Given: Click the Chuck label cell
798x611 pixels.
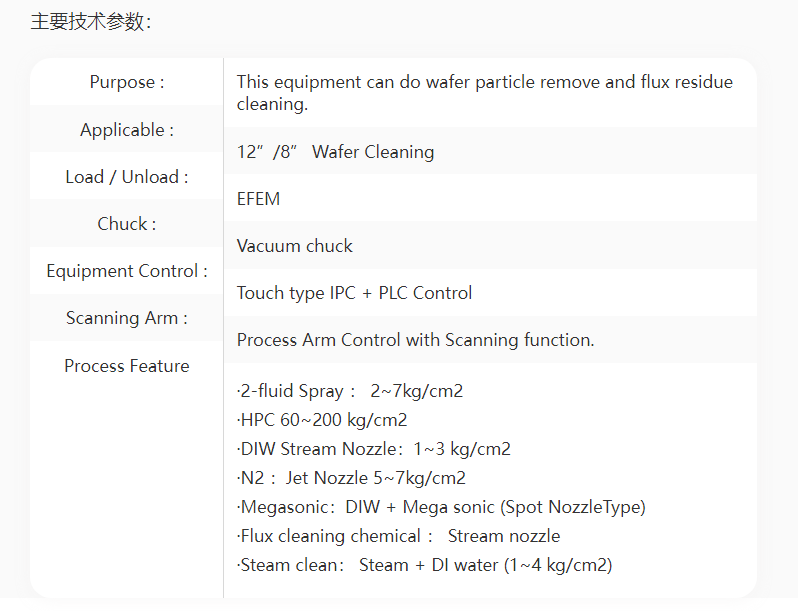Looking at the screenshot, I should pos(127,224).
